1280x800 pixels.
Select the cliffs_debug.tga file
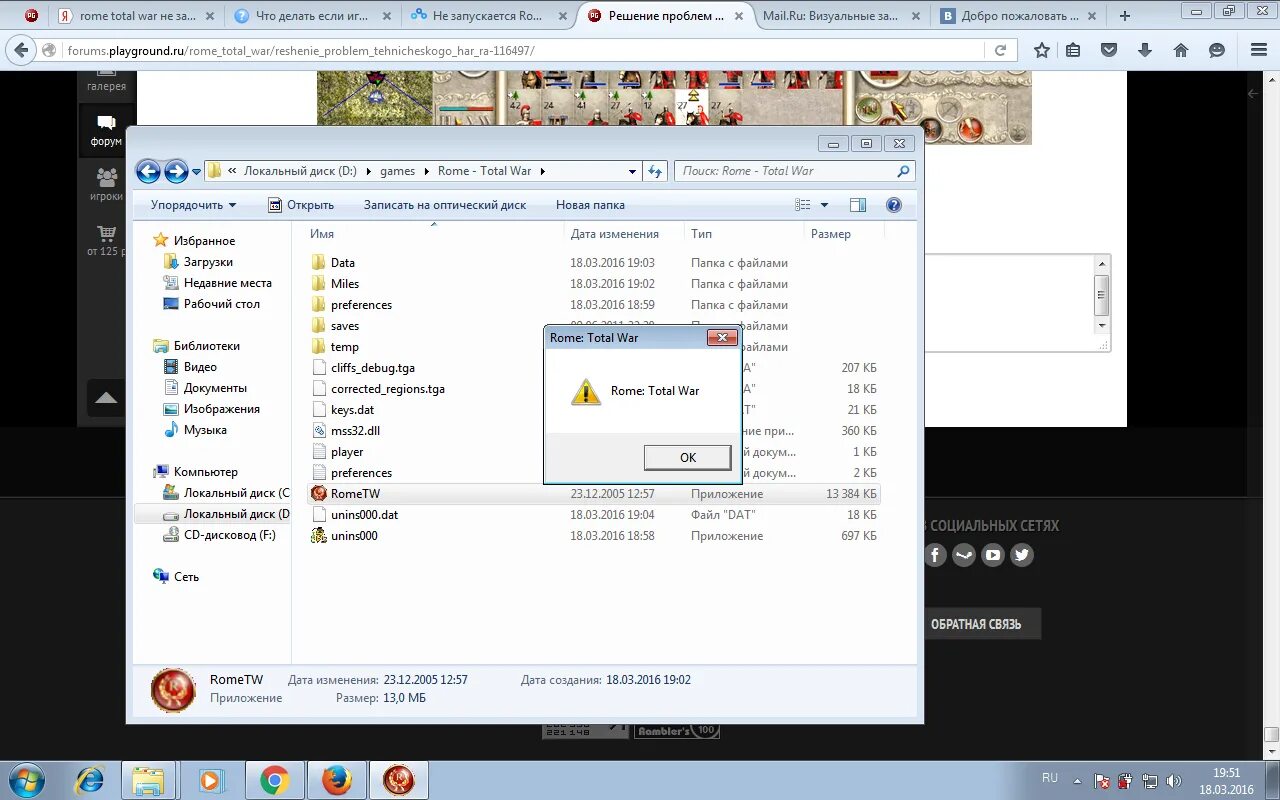pos(372,368)
